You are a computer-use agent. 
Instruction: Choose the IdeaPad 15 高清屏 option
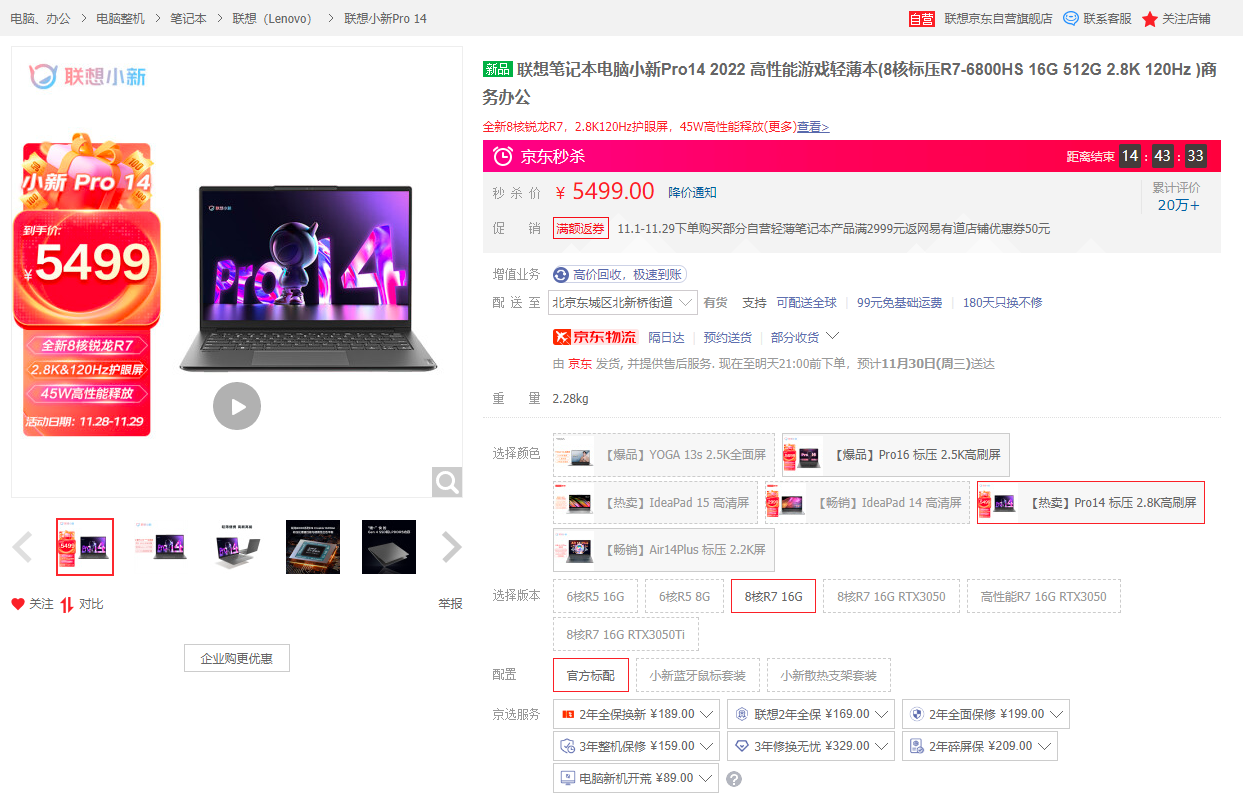click(656, 503)
